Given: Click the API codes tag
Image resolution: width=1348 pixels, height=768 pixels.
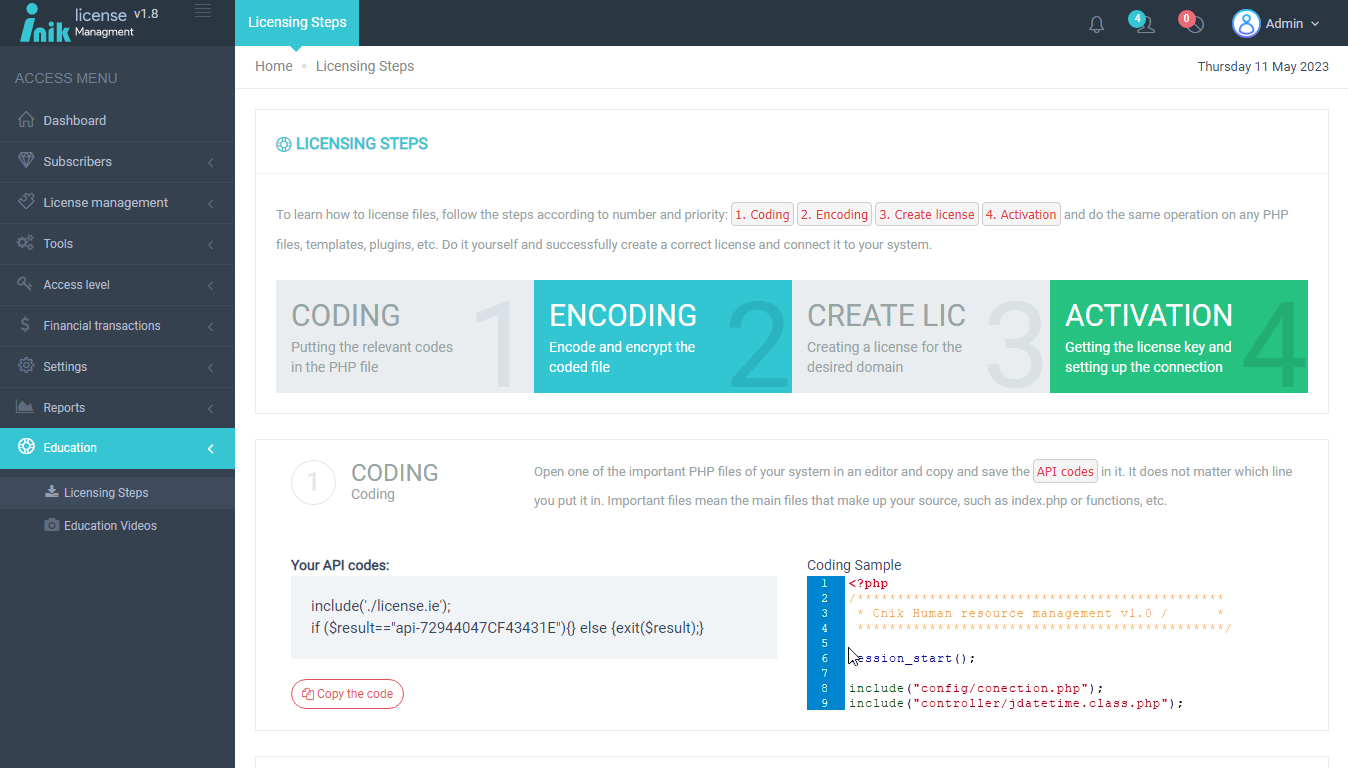Looking at the screenshot, I should [1065, 471].
